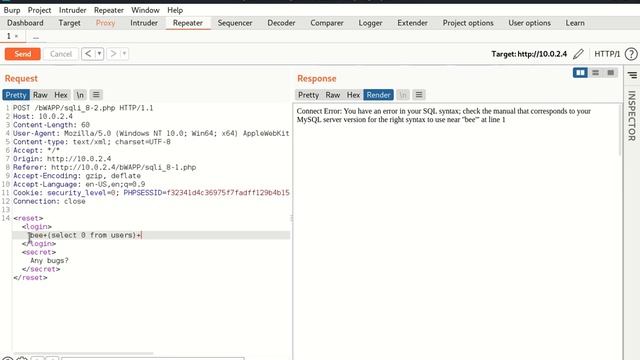Open the history dropdown beside the forward arrow
The width and height of the screenshot is (640, 360).
pos(124,54)
